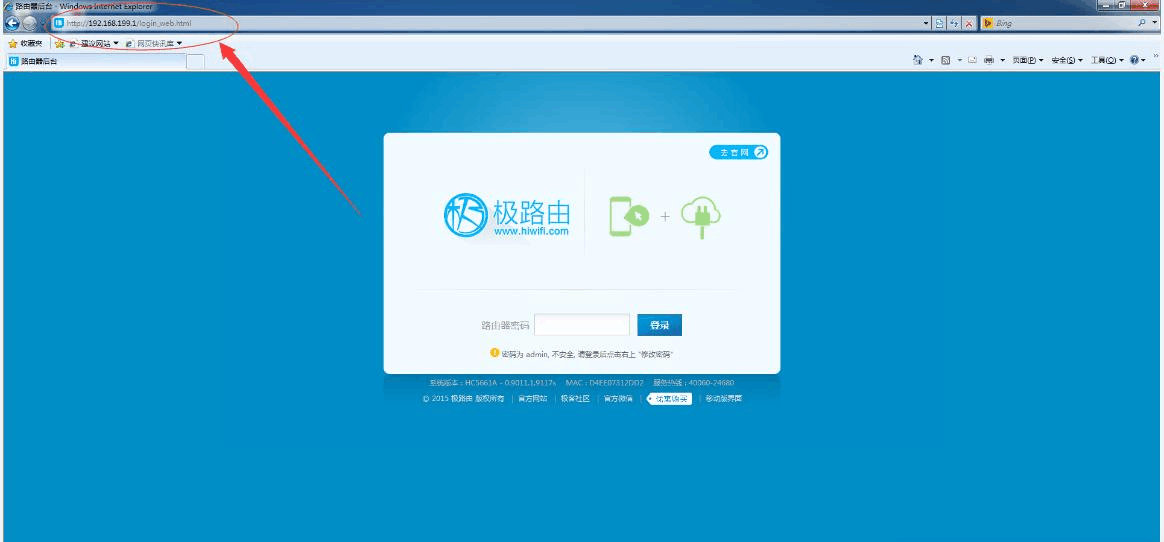Open the 页面(P) menu
Screen dimensions: 1164x542
tap(1028, 60)
